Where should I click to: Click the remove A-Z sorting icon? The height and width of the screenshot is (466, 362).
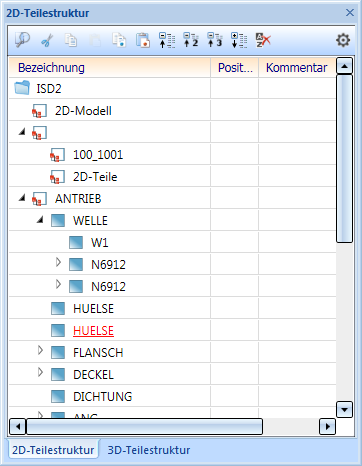(x=263, y=40)
